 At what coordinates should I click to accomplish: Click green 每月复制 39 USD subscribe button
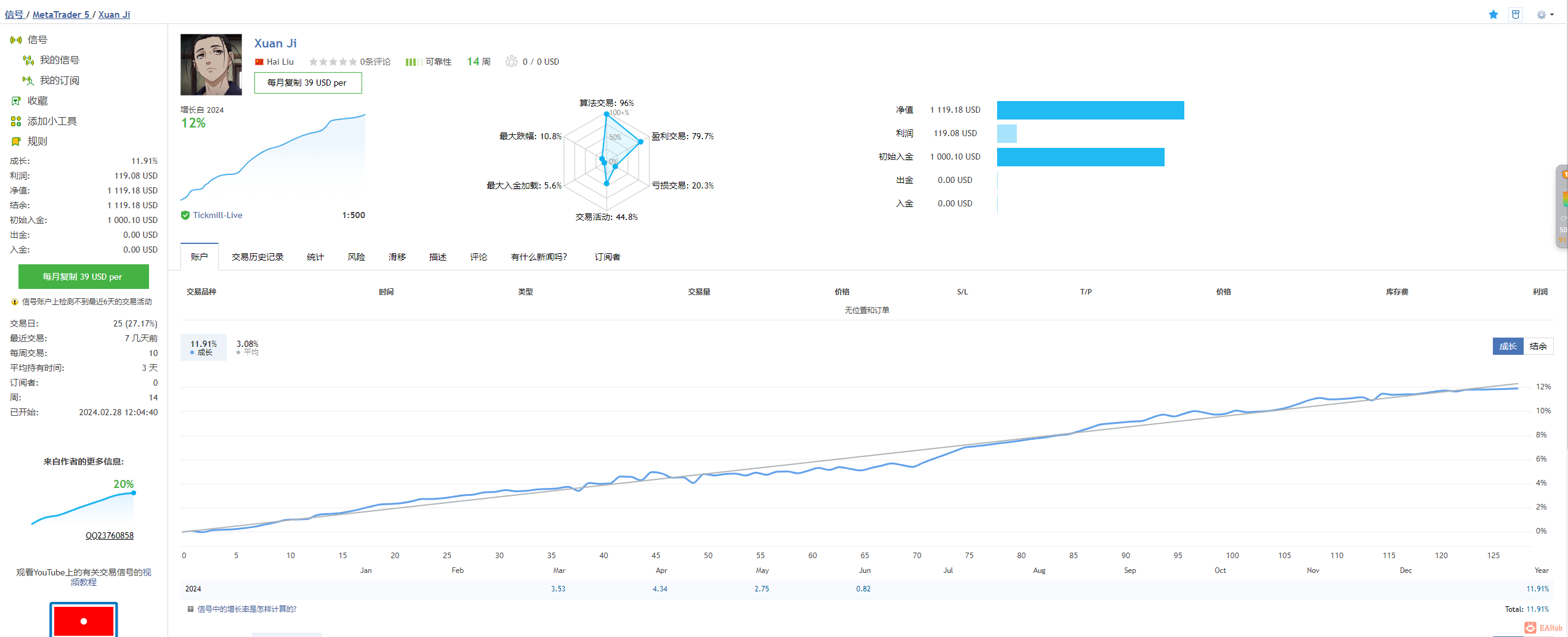coord(84,277)
